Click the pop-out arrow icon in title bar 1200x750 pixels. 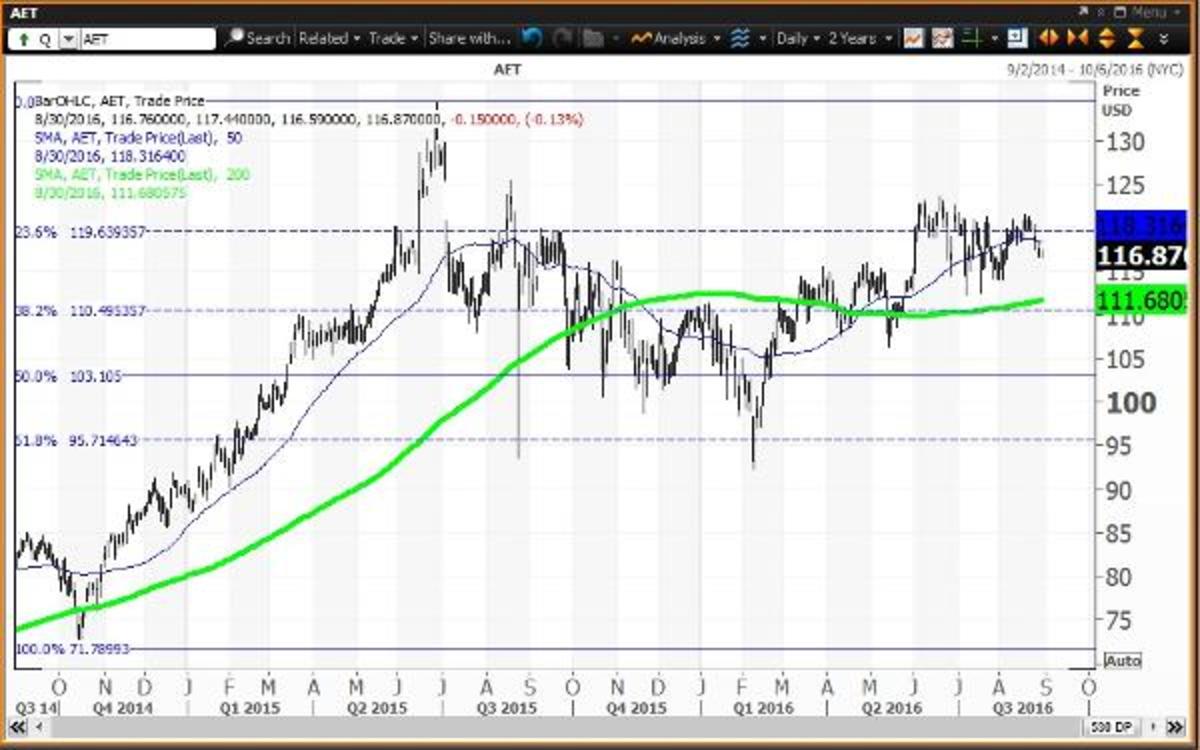point(1083,12)
